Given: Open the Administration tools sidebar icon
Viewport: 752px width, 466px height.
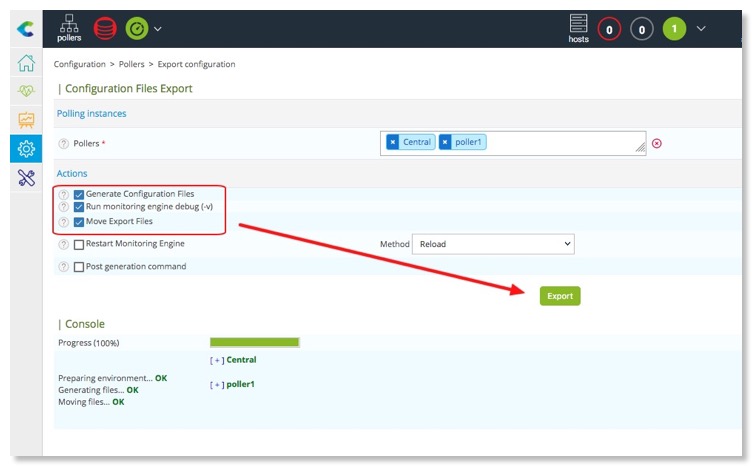Looking at the screenshot, I should (26, 177).
